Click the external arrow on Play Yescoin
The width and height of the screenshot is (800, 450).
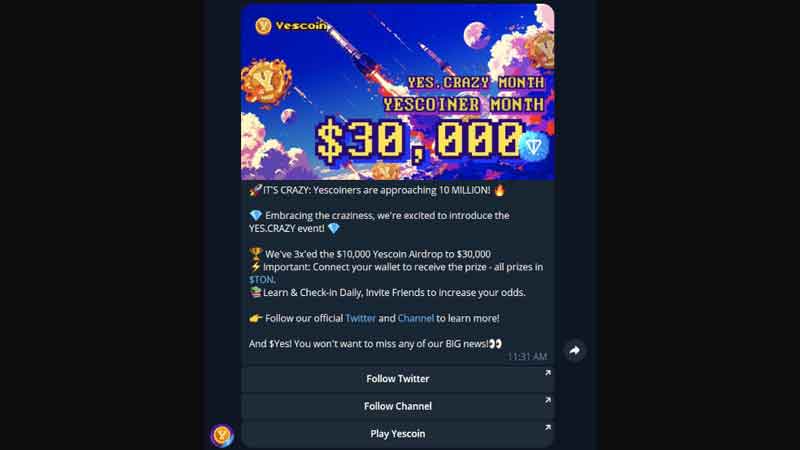point(547,428)
